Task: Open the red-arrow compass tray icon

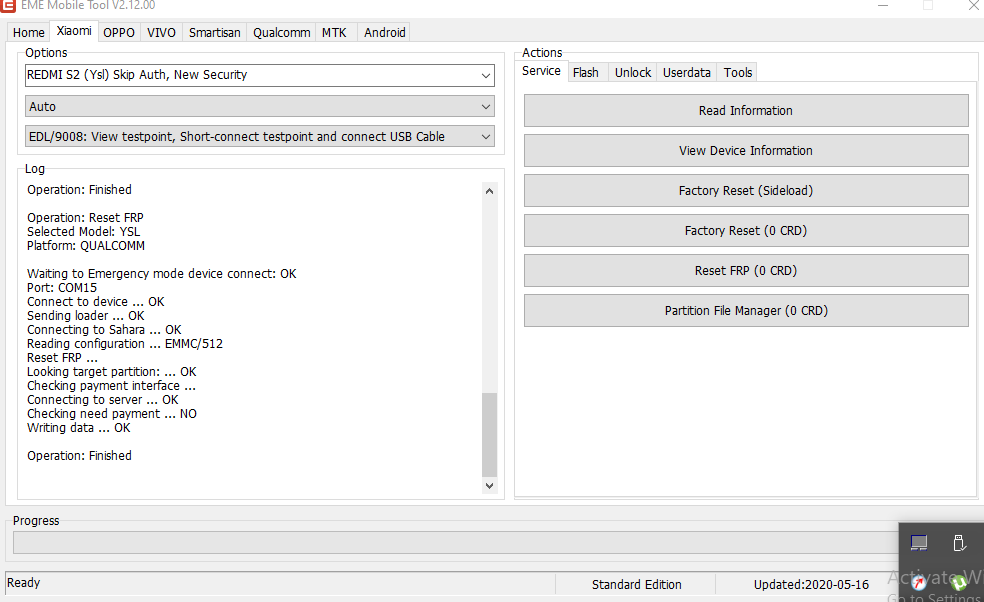Action: click(x=919, y=583)
